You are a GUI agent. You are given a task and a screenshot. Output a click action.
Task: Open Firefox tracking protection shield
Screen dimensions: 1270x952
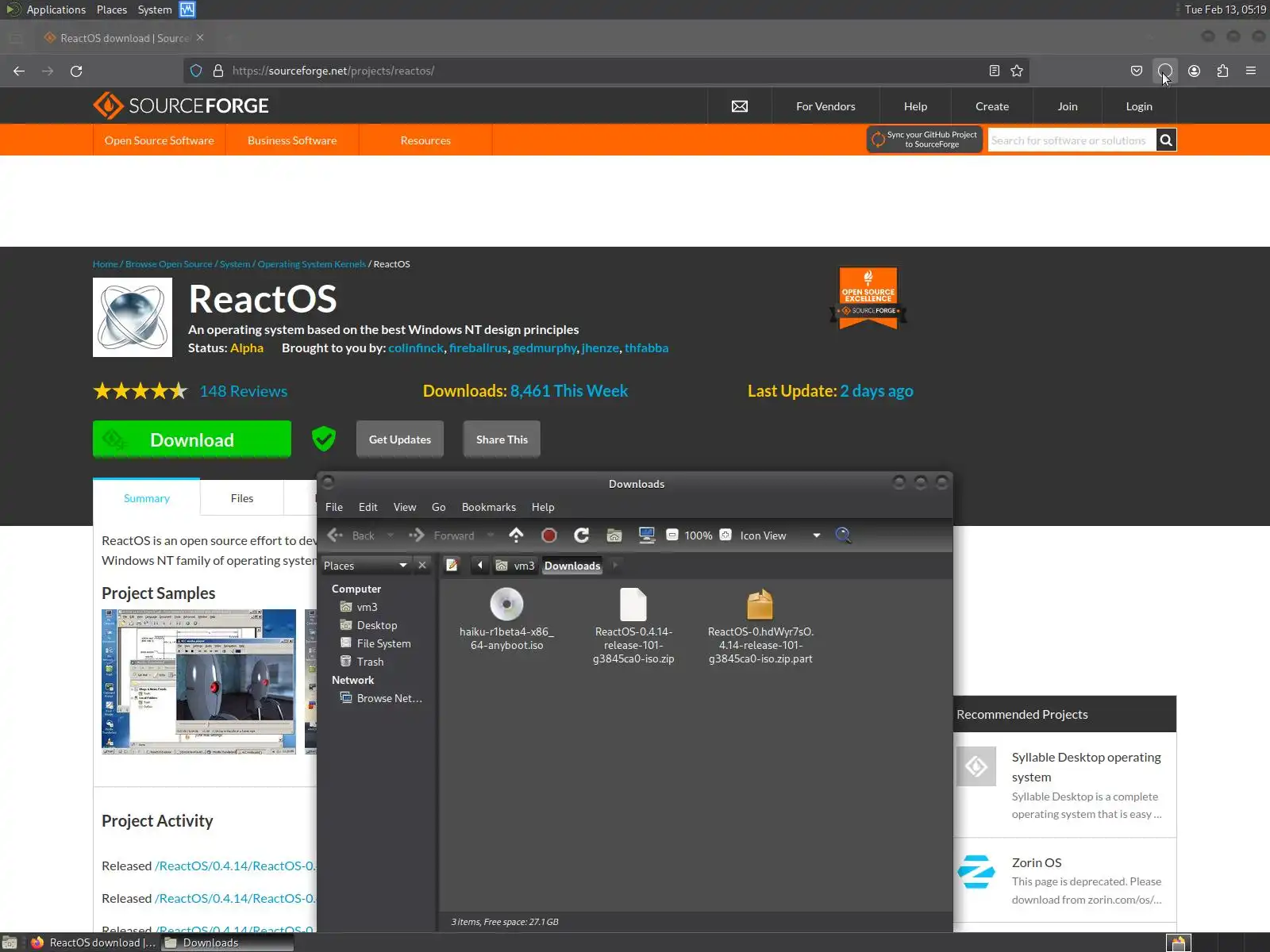[x=196, y=71]
